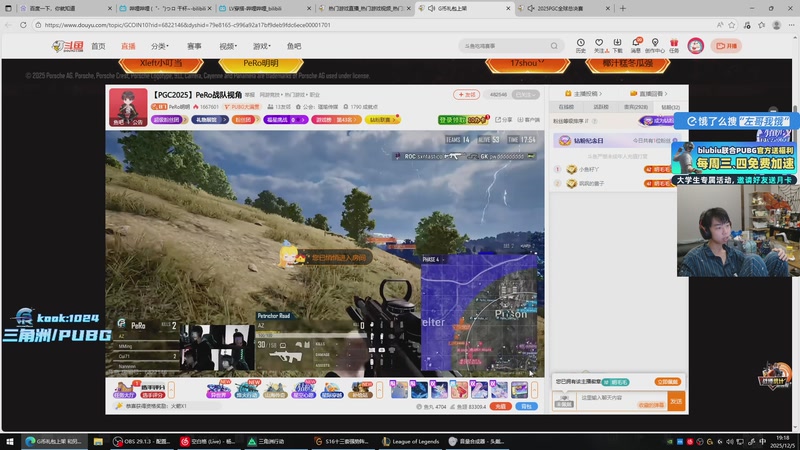Select the 17shou streamer tab

(x=528, y=64)
